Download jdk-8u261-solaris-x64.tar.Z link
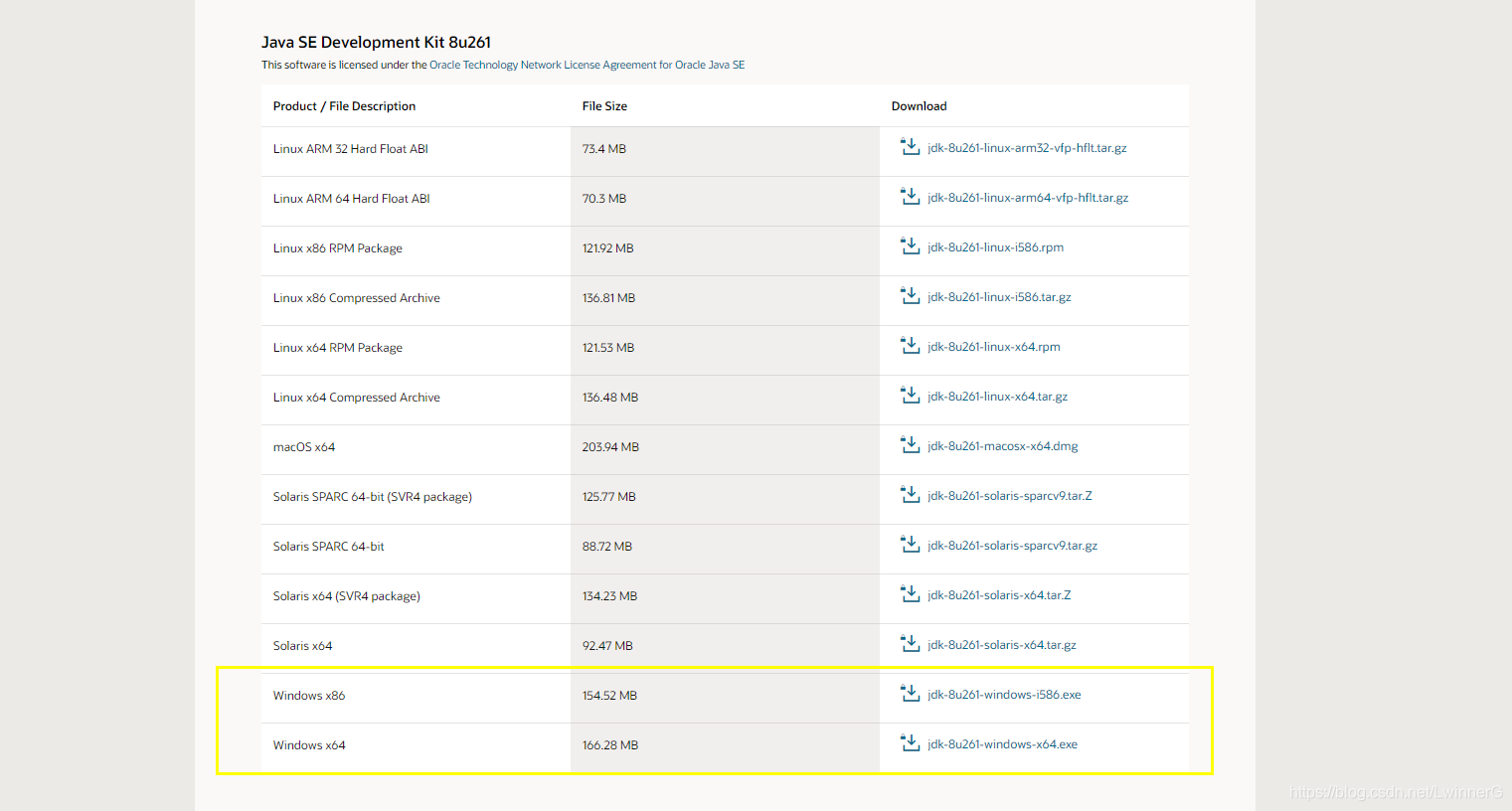Viewport: 1512px width, 811px height. (x=999, y=595)
